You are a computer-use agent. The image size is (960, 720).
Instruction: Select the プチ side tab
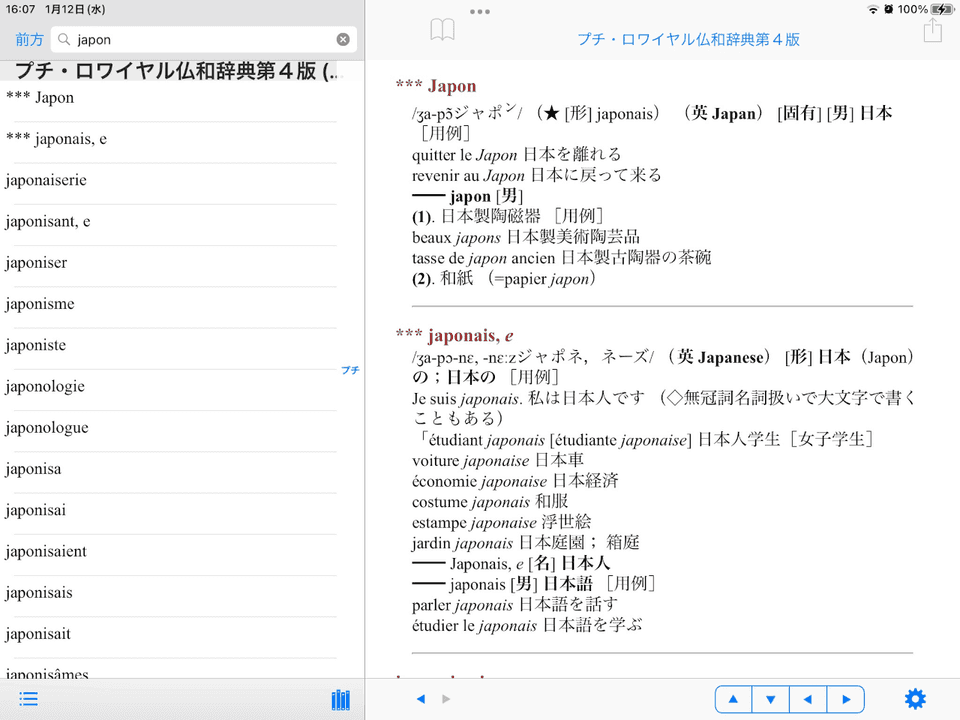pyautogui.click(x=350, y=370)
